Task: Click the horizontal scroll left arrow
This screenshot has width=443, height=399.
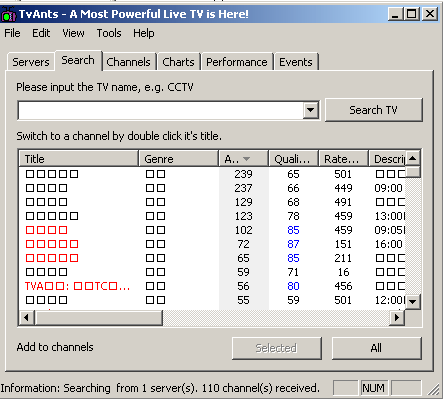Action: (x=26, y=318)
